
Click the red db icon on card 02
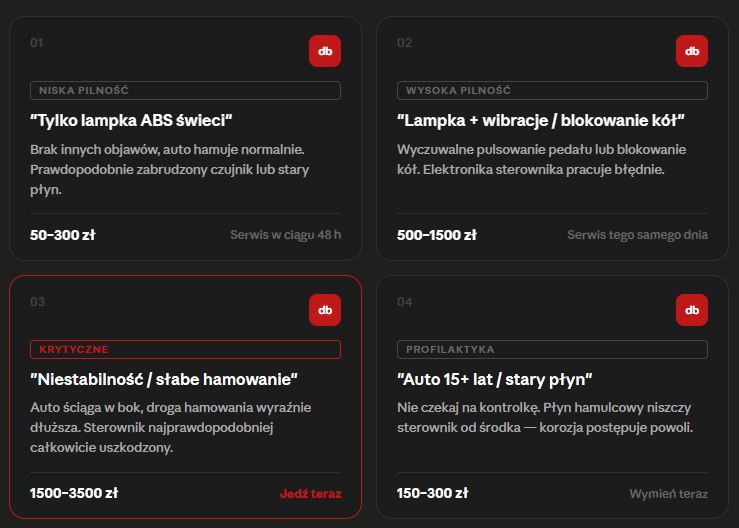point(692,51)
